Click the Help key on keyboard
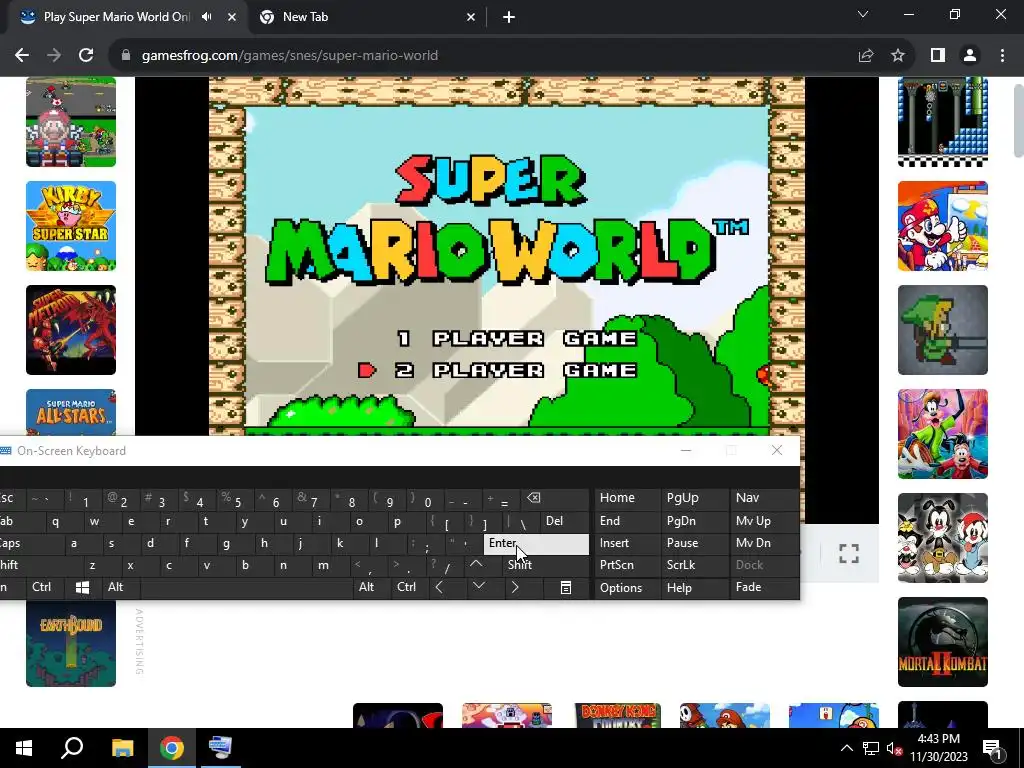This screenshot has height=768, width=1024. pyautogui.click(x=694, y=588)
